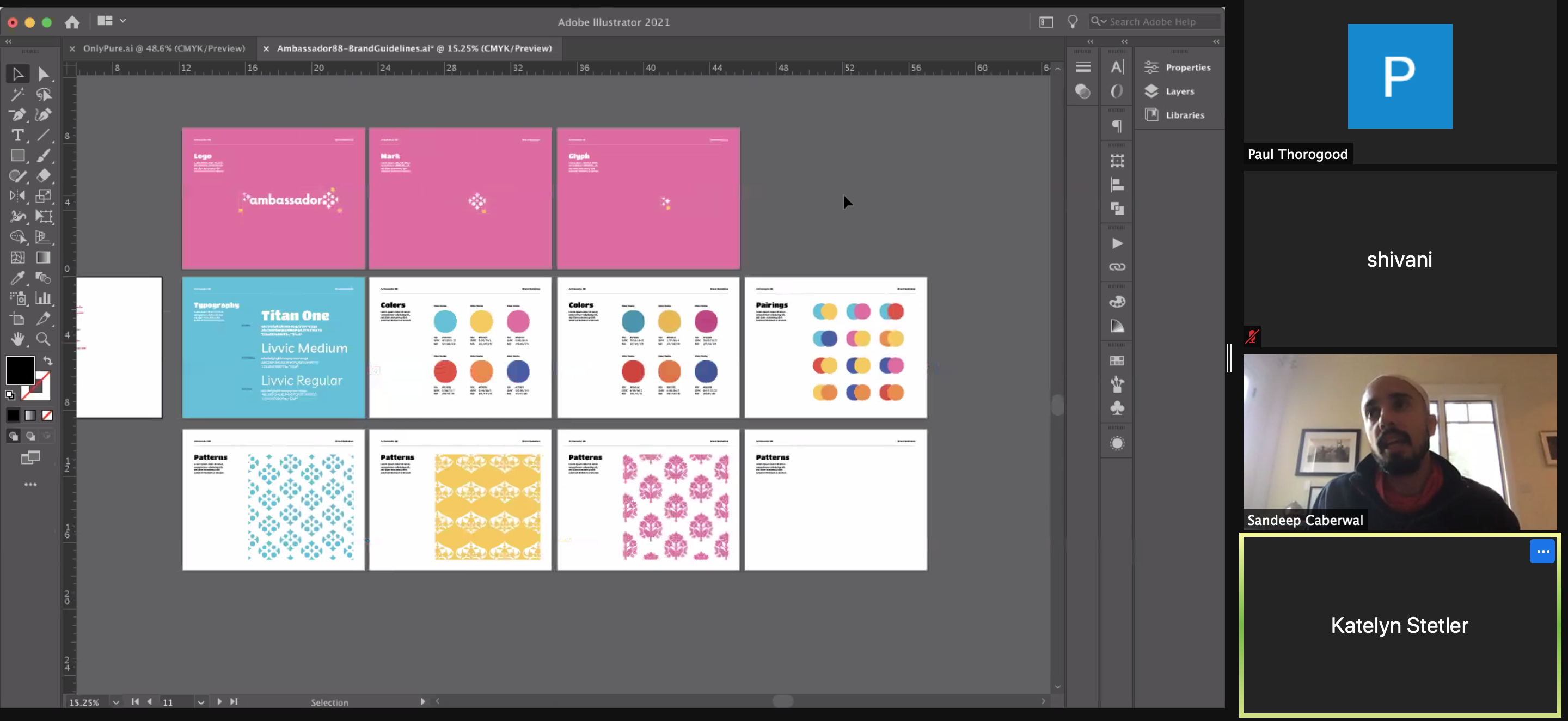Image resolution: width=1568 pixels, height=721 pixels.
Task: Pick the Blend tool
Action: click(x=43, y=278)
